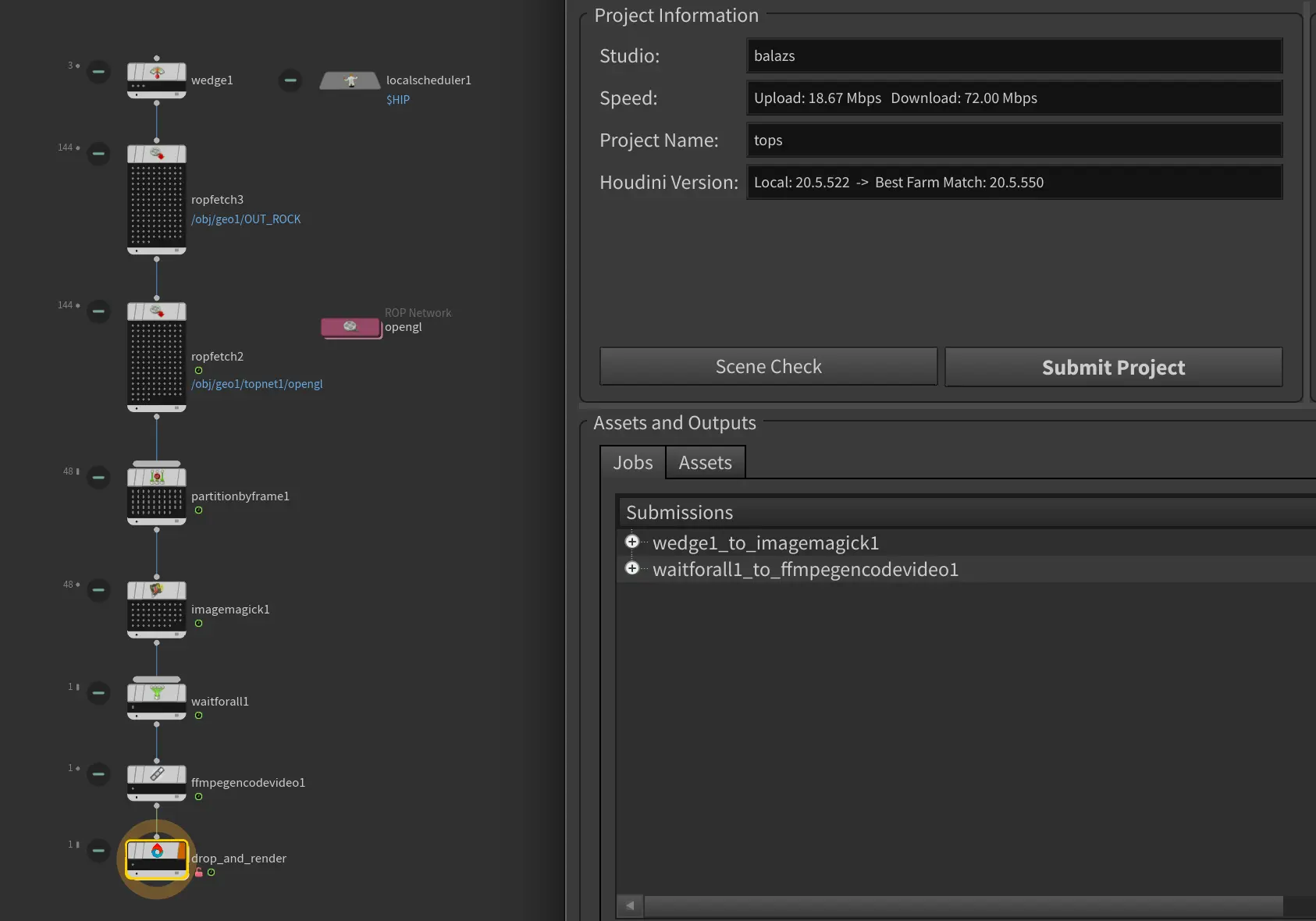Click the Scene Check button
1316x921 pixels.
pyautogui.click(x=768, y=367)
